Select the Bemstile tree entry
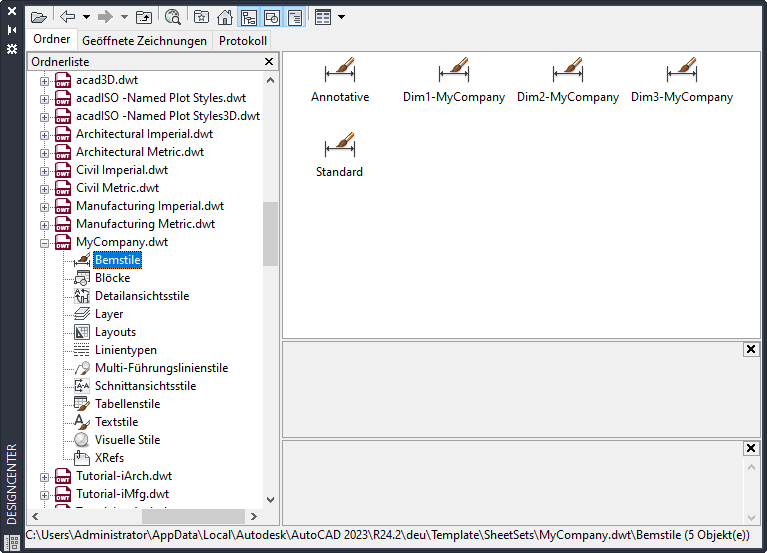Screen dimensions: 767x553 [117, 260]
